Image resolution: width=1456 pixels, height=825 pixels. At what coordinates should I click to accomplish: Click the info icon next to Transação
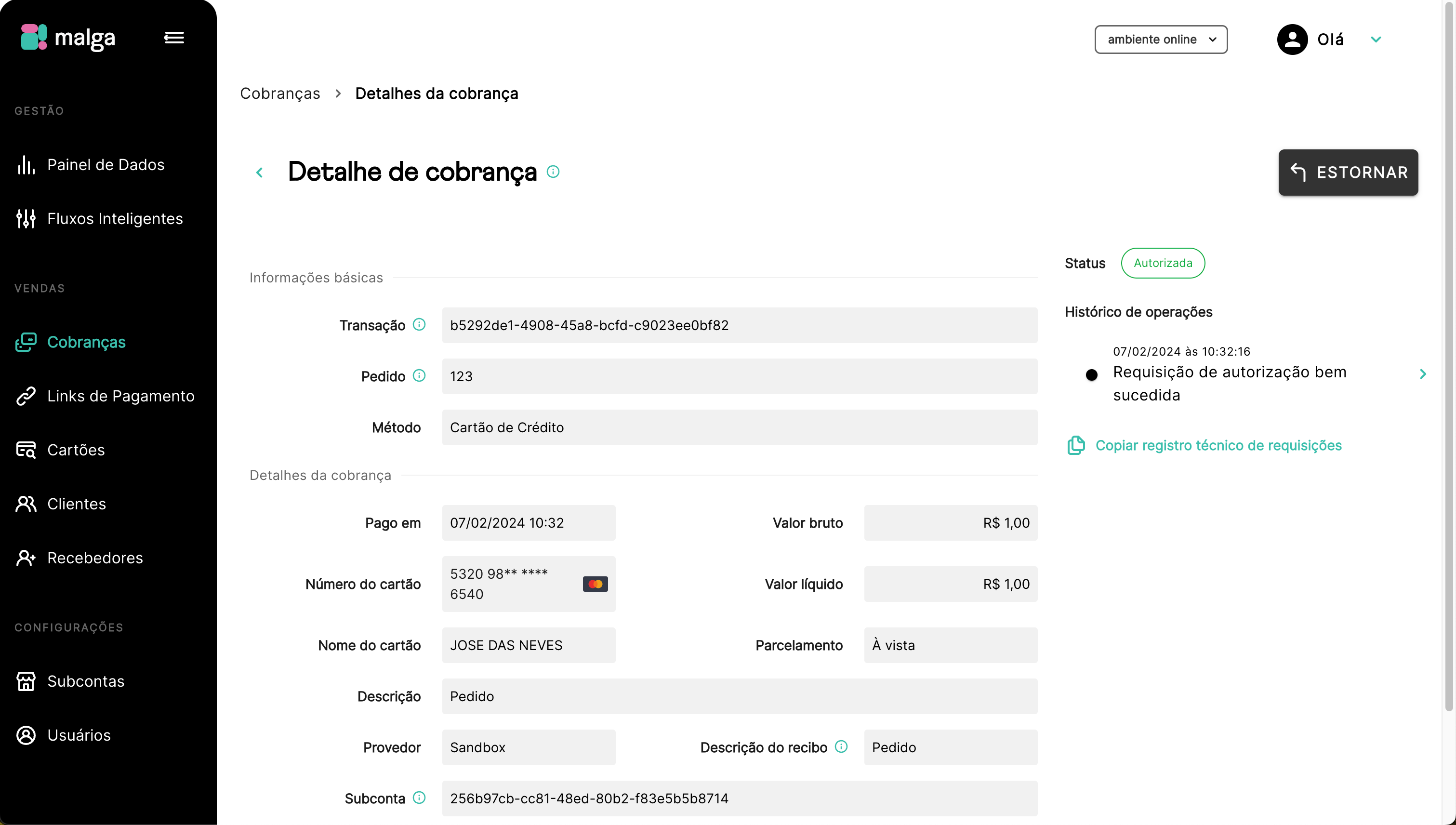click(x=419, y=325)
